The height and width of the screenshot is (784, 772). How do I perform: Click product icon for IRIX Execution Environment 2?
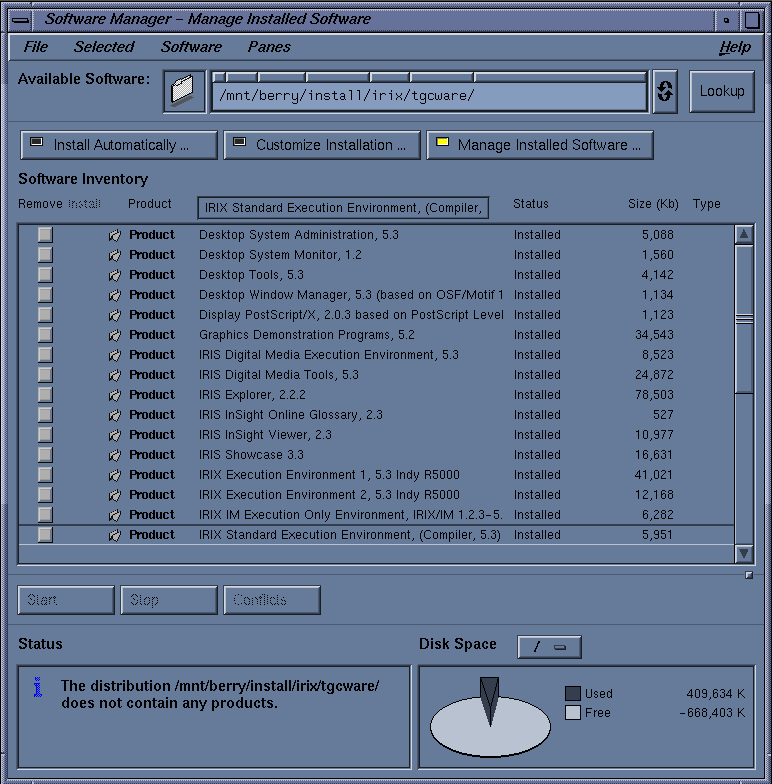(x=115, y=495)
